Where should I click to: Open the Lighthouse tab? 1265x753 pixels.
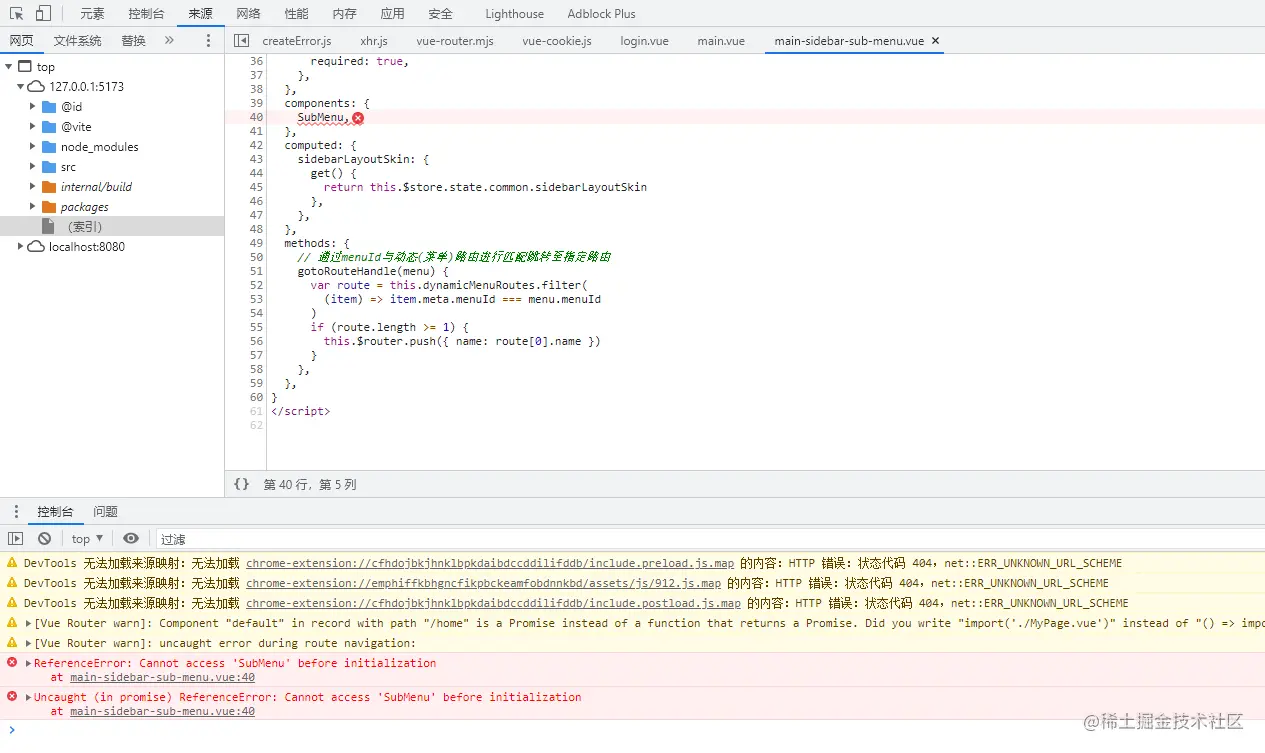[x=514, y=14]
